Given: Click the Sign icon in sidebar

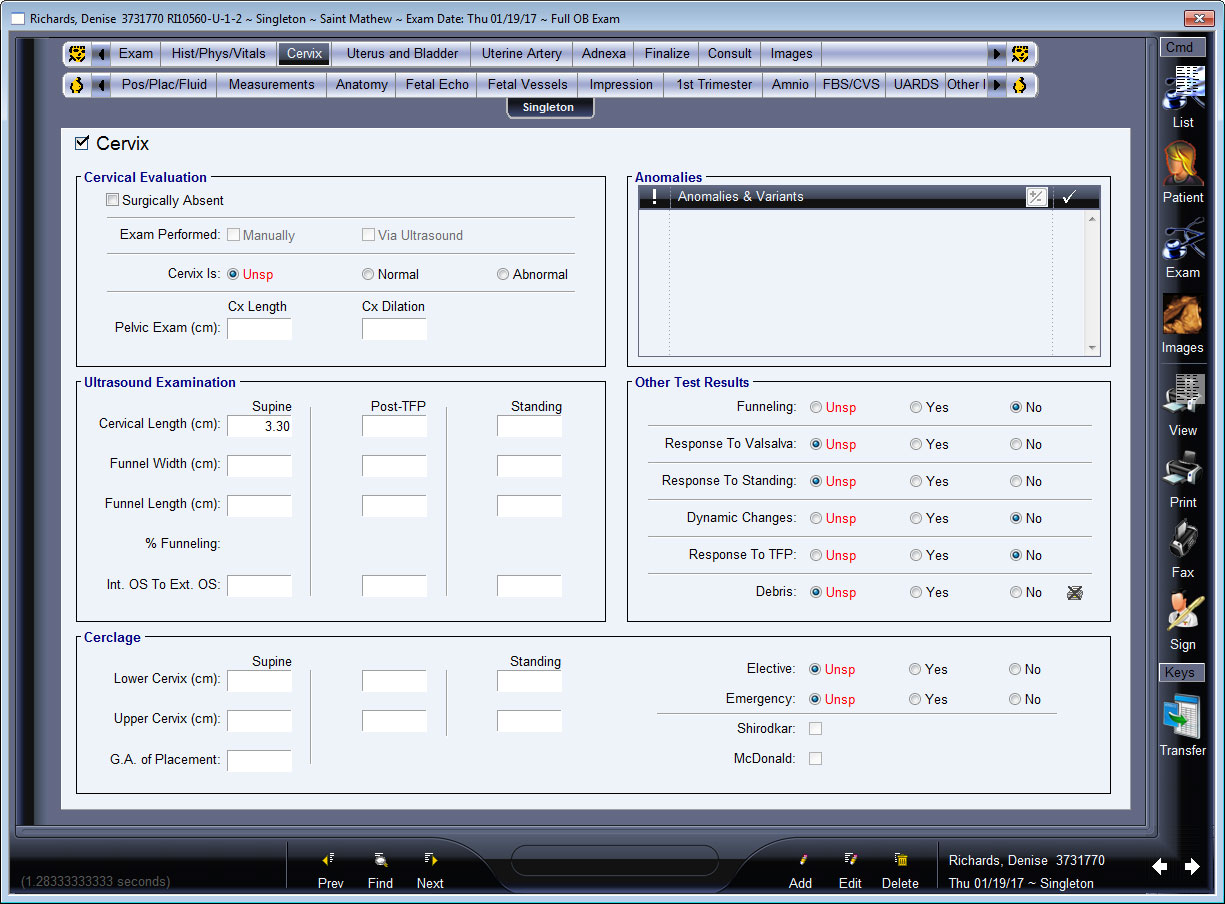Looking at the screenshot, I should [1183, 612].
